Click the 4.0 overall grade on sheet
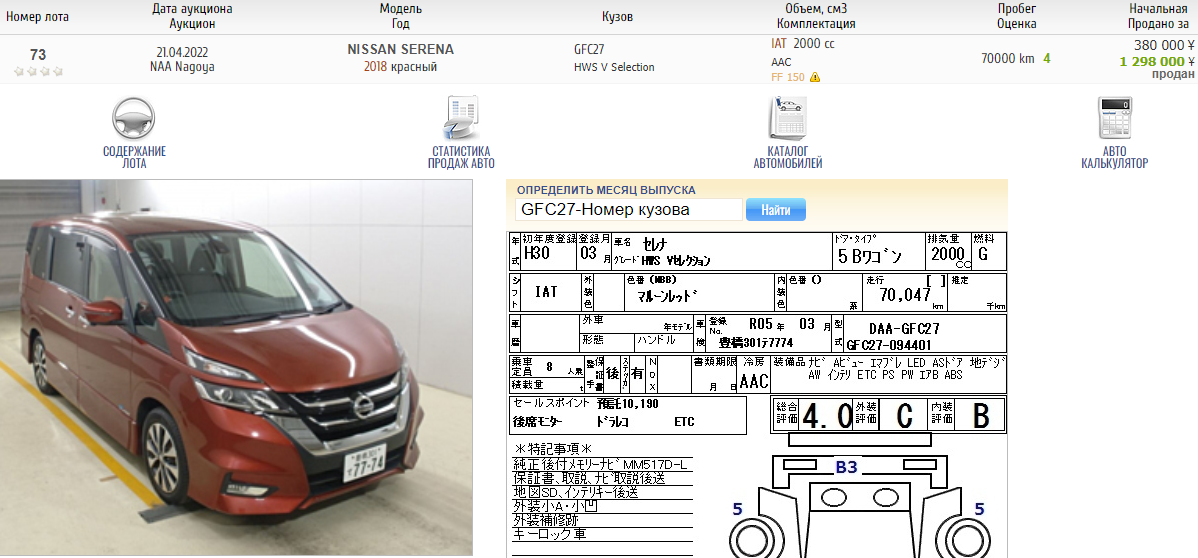 (827, 417)
